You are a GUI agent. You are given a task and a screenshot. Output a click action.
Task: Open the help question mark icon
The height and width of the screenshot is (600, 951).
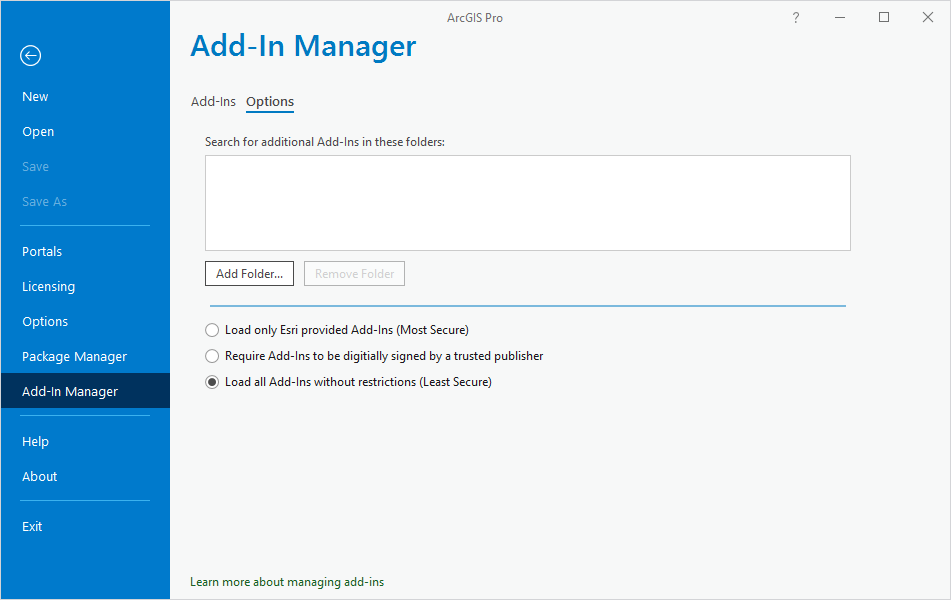click(x=795, y=17)
